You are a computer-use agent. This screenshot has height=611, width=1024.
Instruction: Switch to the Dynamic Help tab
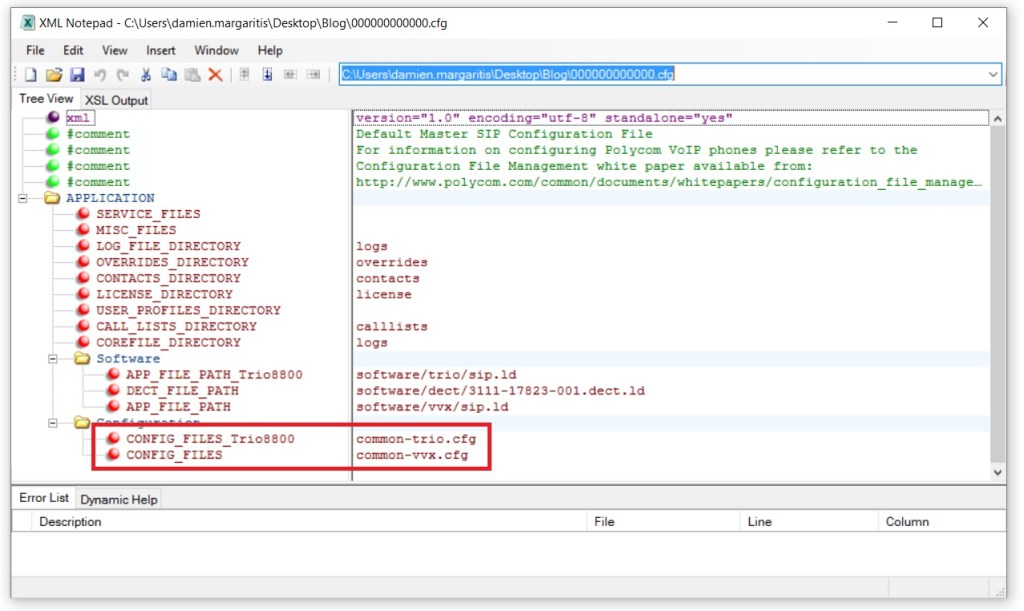[118, 499]
